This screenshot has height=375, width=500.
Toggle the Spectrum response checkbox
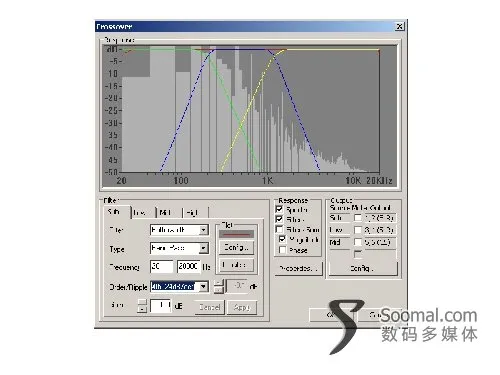point(280,209)
